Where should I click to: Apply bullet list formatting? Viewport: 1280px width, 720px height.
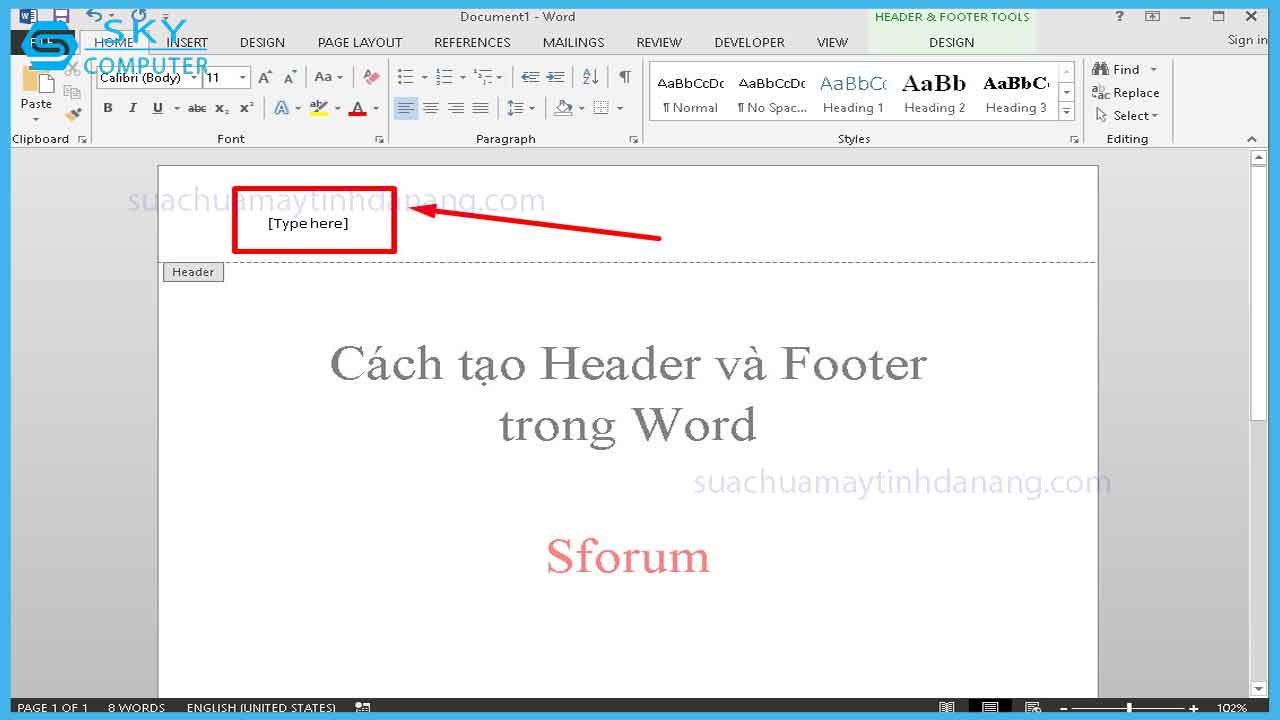click(x=405, y=77)
